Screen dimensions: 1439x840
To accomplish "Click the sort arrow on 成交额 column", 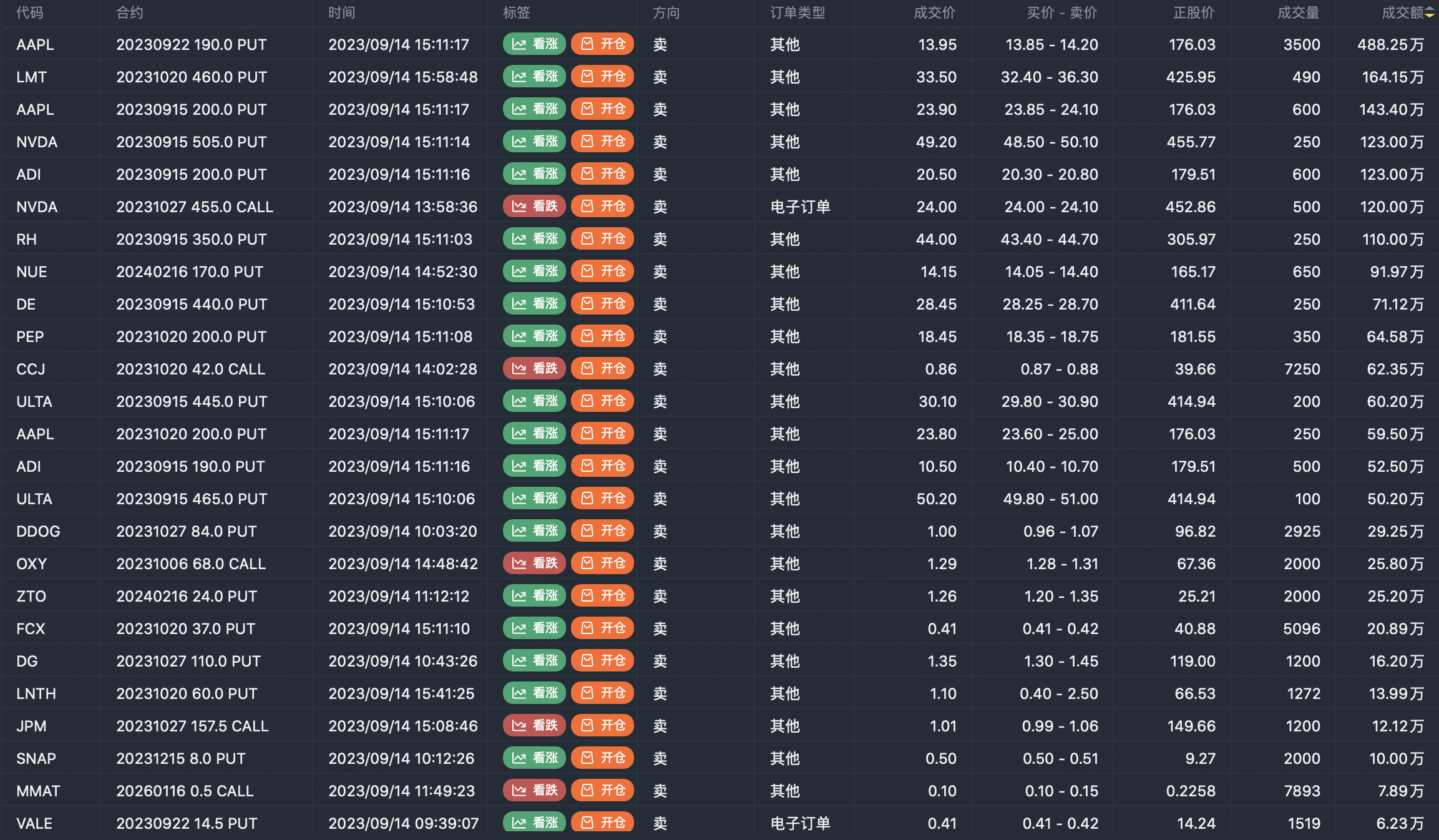I will point(1430,13).
